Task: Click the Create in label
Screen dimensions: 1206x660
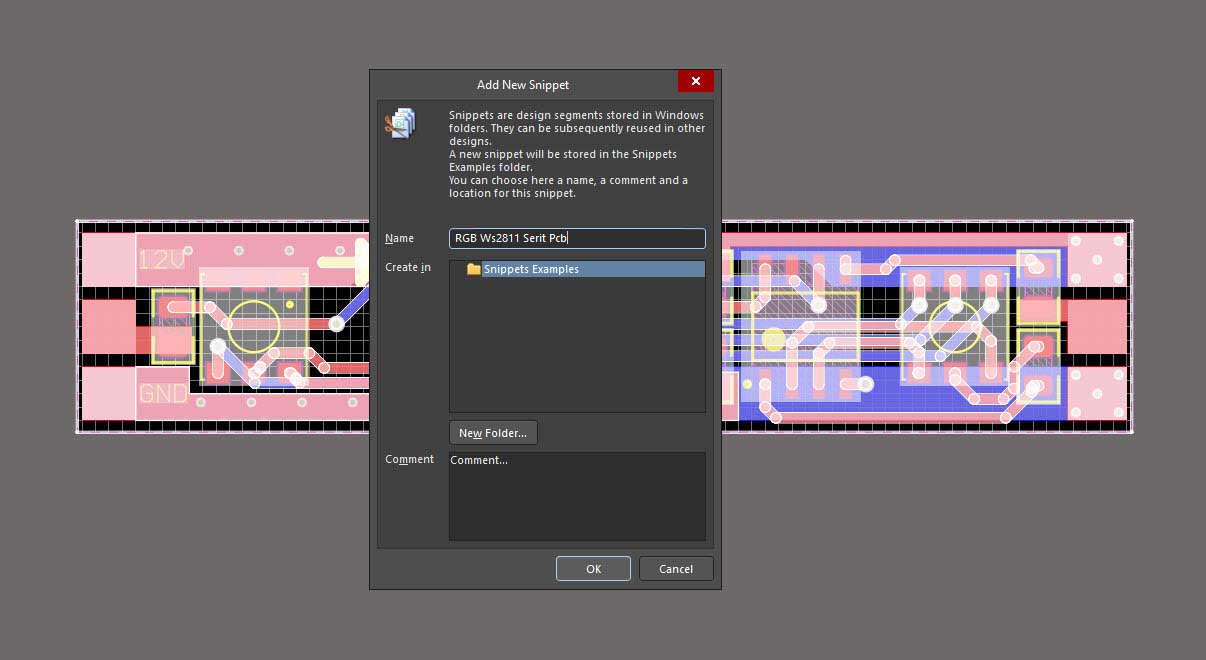Action: (408, 268)
